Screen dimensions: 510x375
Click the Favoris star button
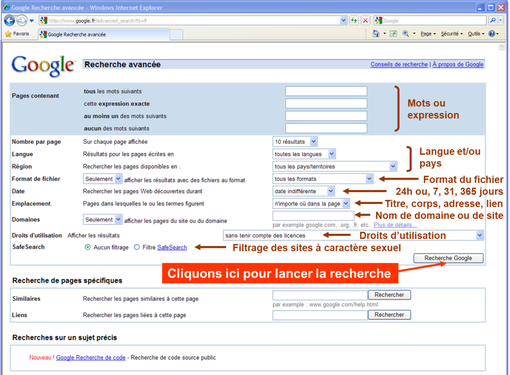click(17, 34)
